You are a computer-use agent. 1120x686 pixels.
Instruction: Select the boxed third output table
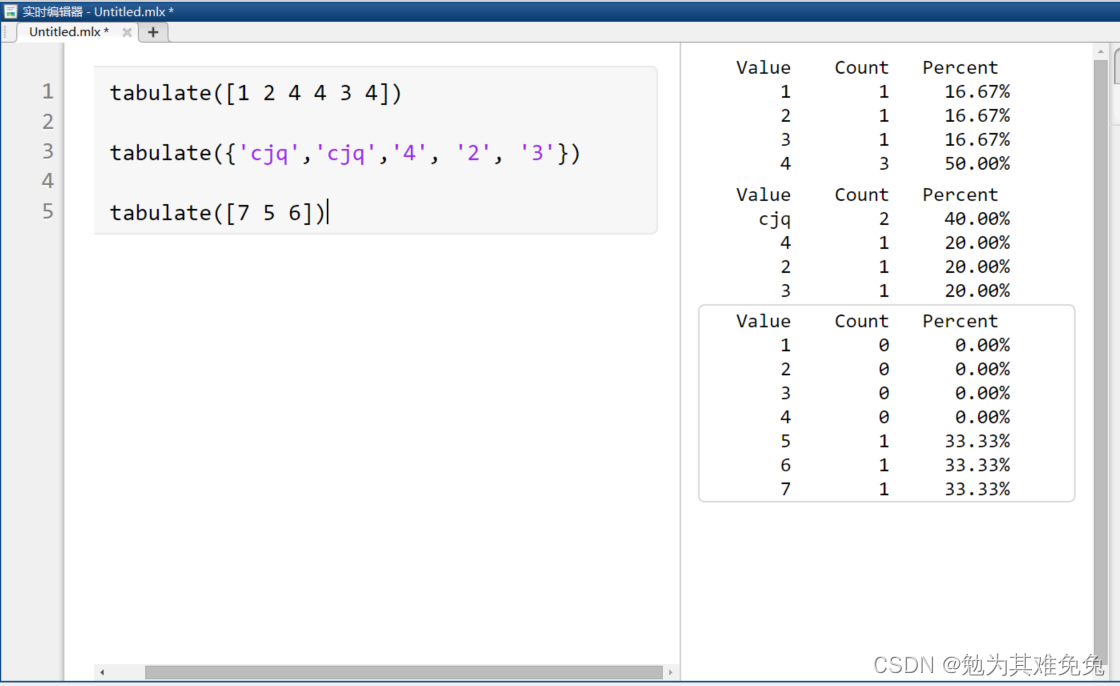coord(886,404)
